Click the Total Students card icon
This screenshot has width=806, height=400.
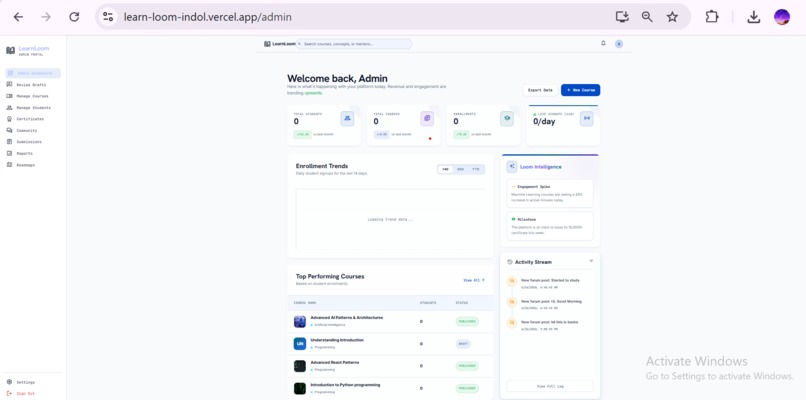point(347,119)
